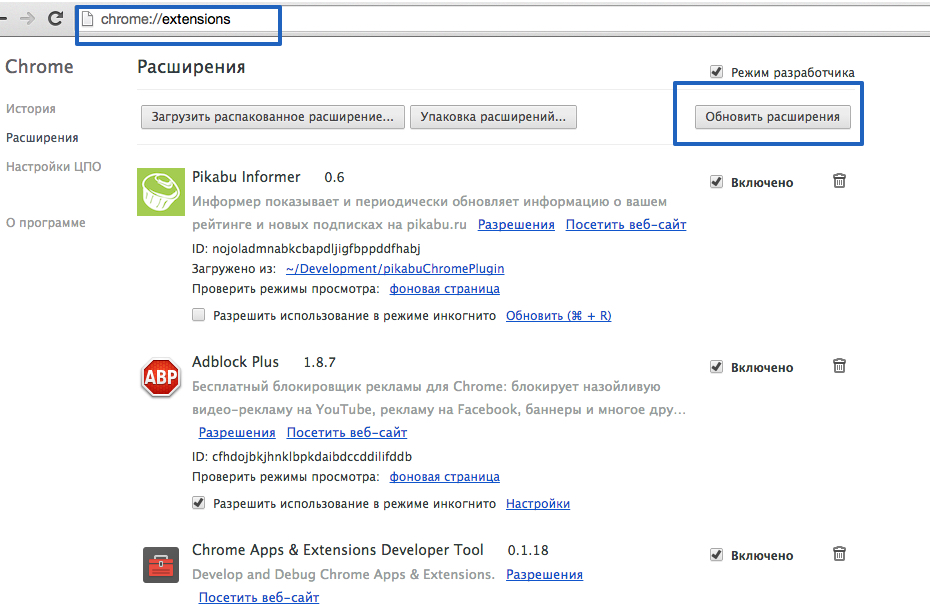Click the page icon in address bar
The height and width of the screenshot is (604, 930).
coord(88,19)
